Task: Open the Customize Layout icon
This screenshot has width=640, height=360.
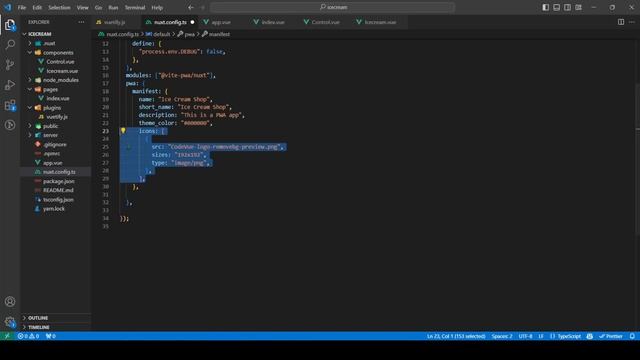Action: point(578,7)
